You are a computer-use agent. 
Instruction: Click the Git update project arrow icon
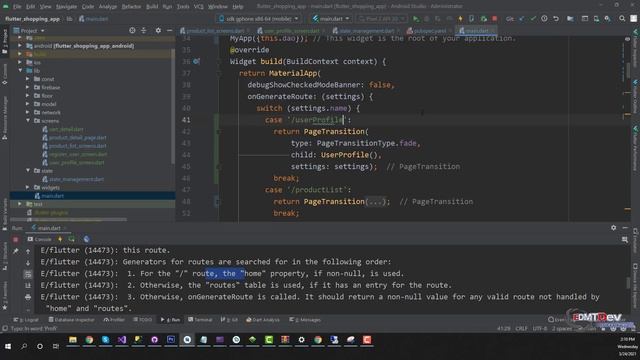(x=522, y=19)
